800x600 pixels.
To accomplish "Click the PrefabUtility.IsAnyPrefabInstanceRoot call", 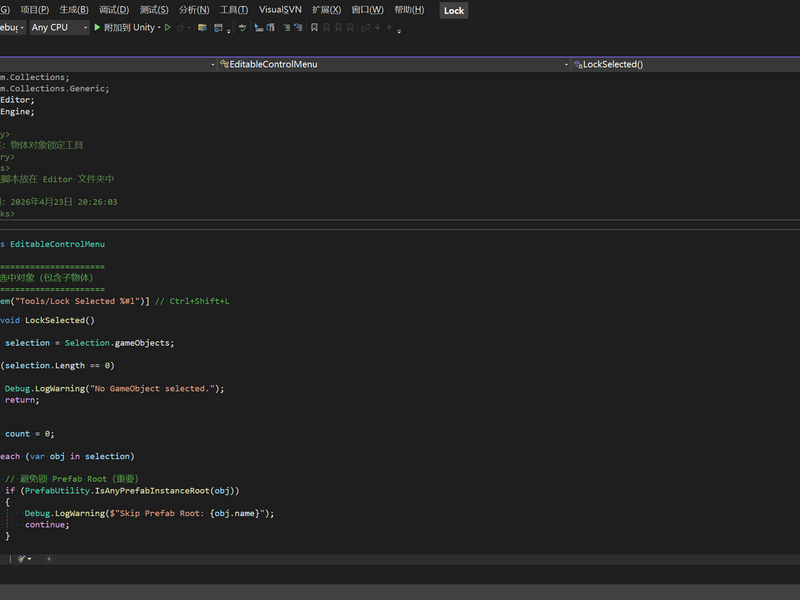I will point(130,491).
